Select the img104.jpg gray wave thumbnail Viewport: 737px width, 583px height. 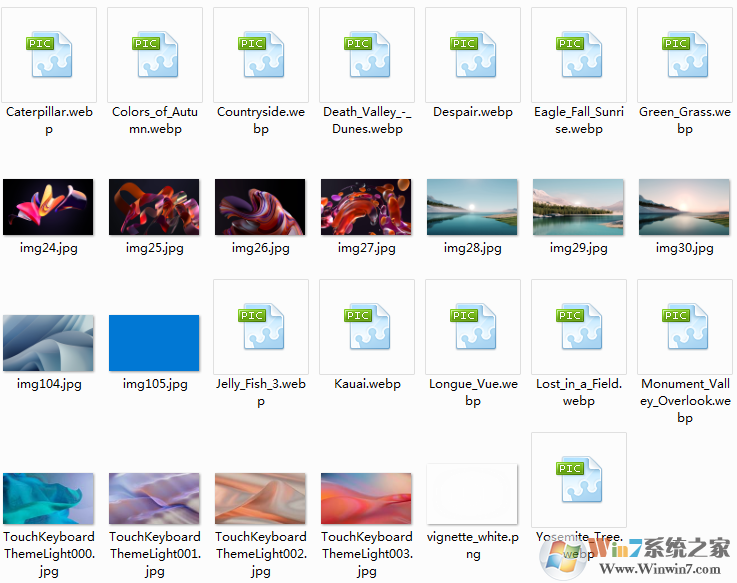pos(48,343)
